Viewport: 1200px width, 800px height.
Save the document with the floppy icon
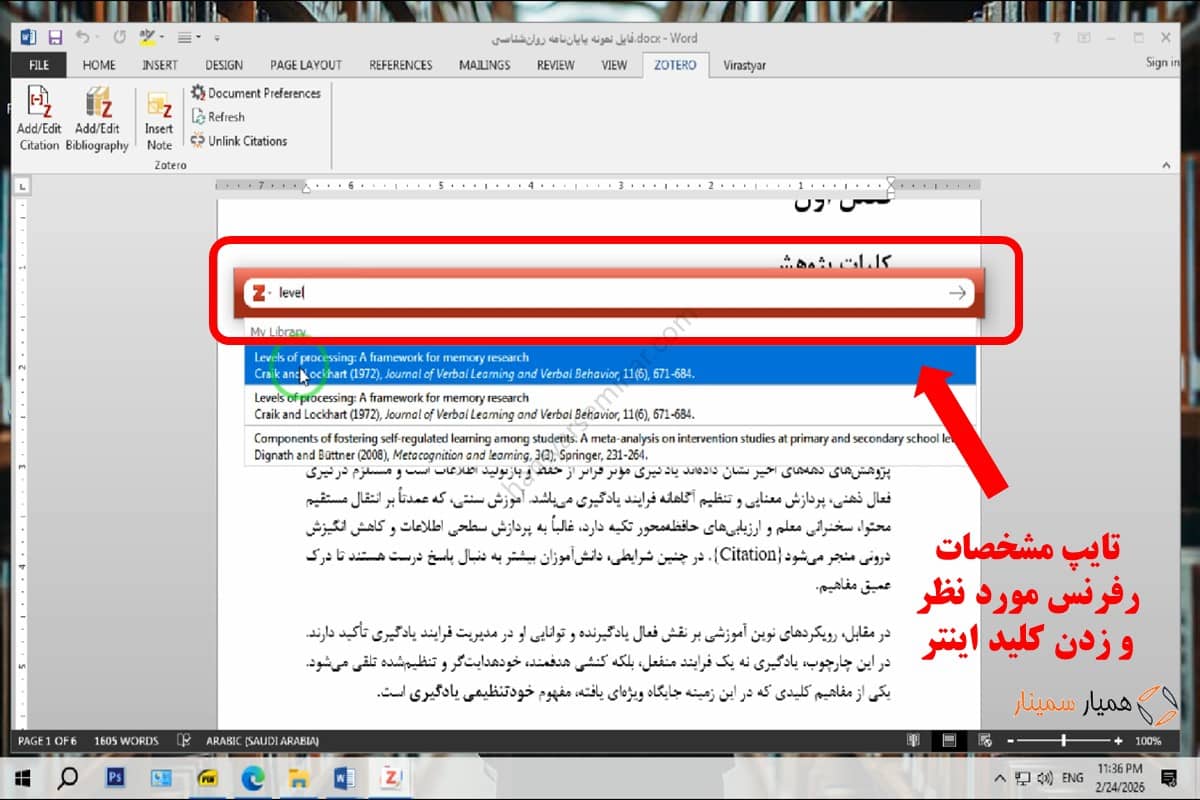point(55,37)
